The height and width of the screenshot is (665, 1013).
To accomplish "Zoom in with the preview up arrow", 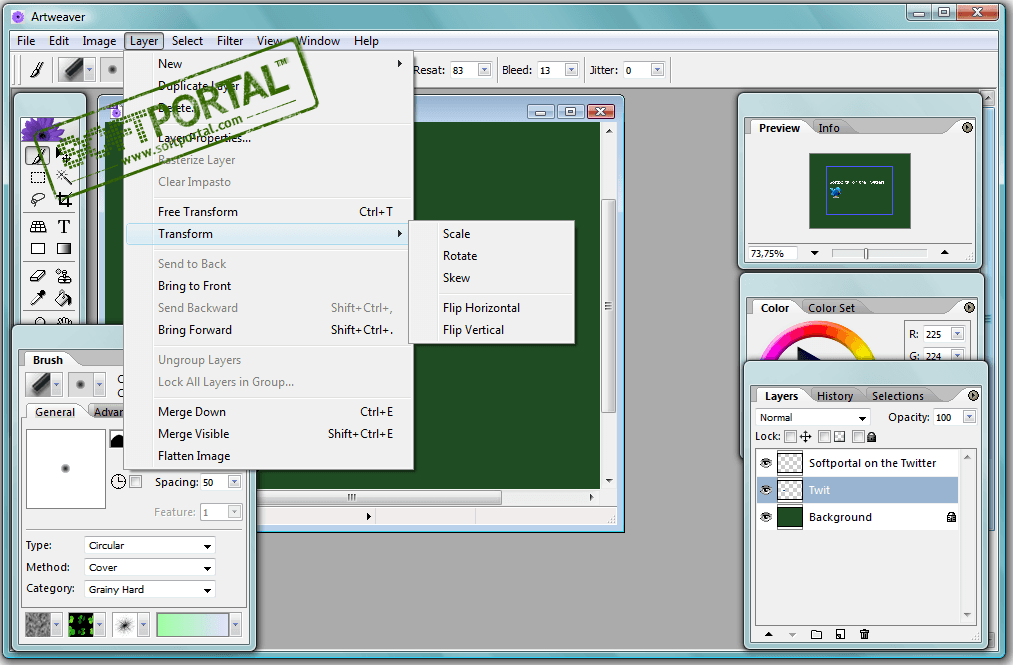I will (x=945, y=253).
